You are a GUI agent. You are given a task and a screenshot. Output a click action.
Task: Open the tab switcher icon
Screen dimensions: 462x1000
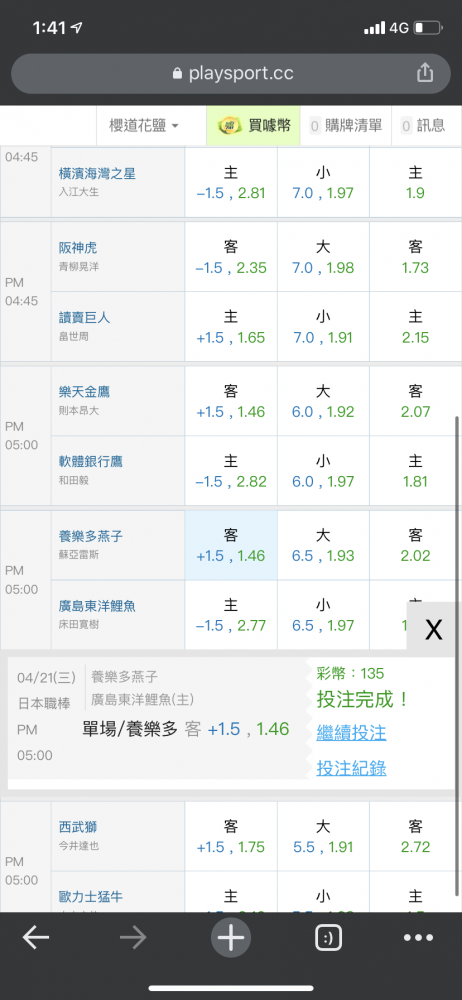[329, 938]
